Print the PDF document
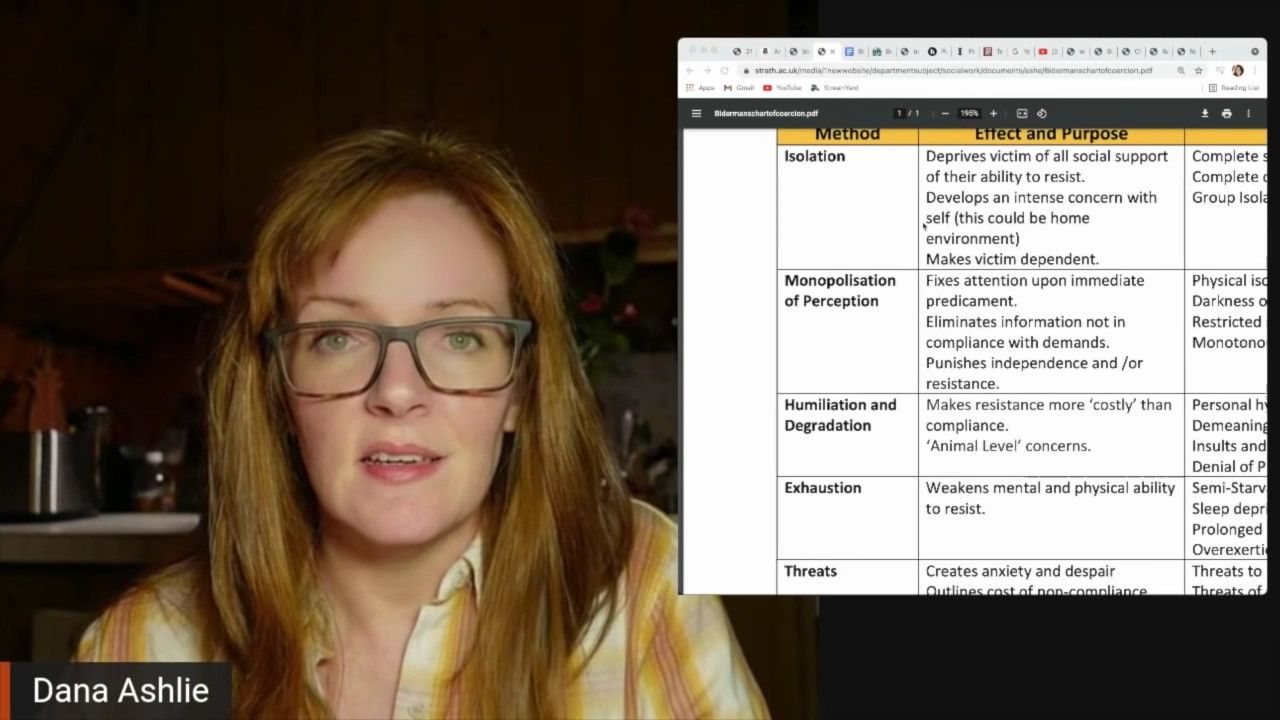The width and height of the screenshot is (1280, 720). tap(1226, 114)
